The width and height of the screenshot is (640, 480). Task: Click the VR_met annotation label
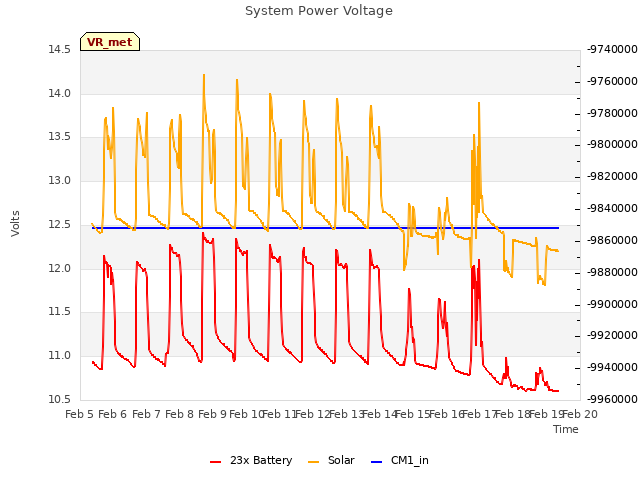point(110,42)
